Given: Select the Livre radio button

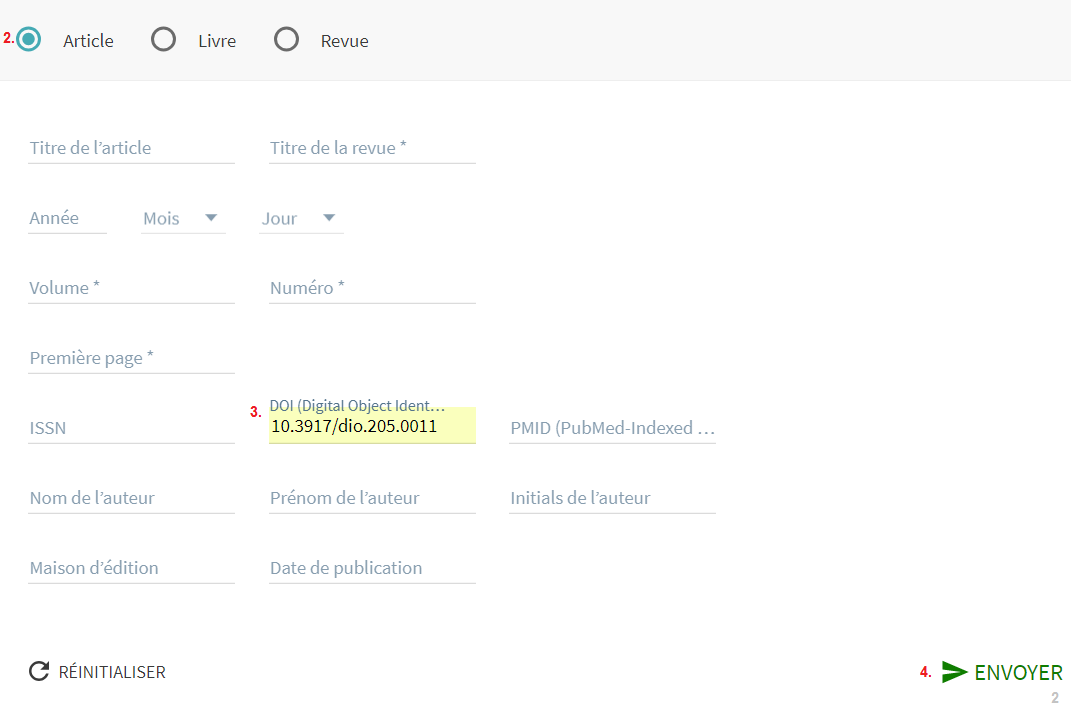Looking at the screenshot, I should coord(163,40).
